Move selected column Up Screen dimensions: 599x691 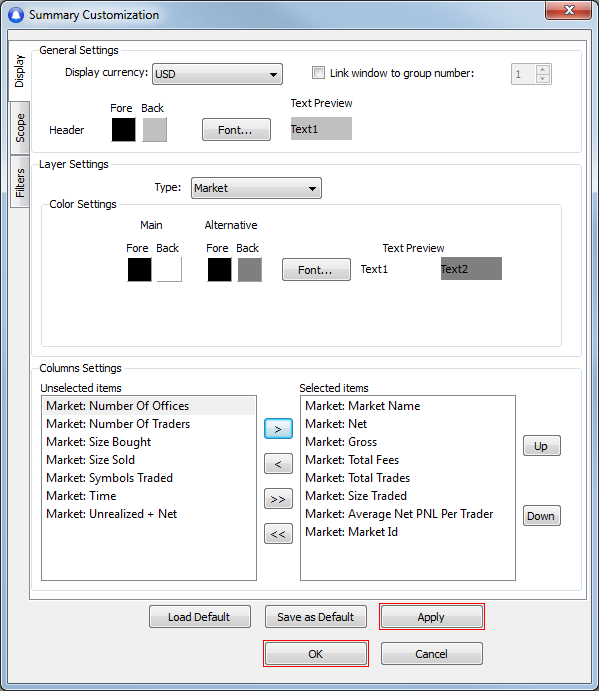pyautogui.click(x=542, y=446)
